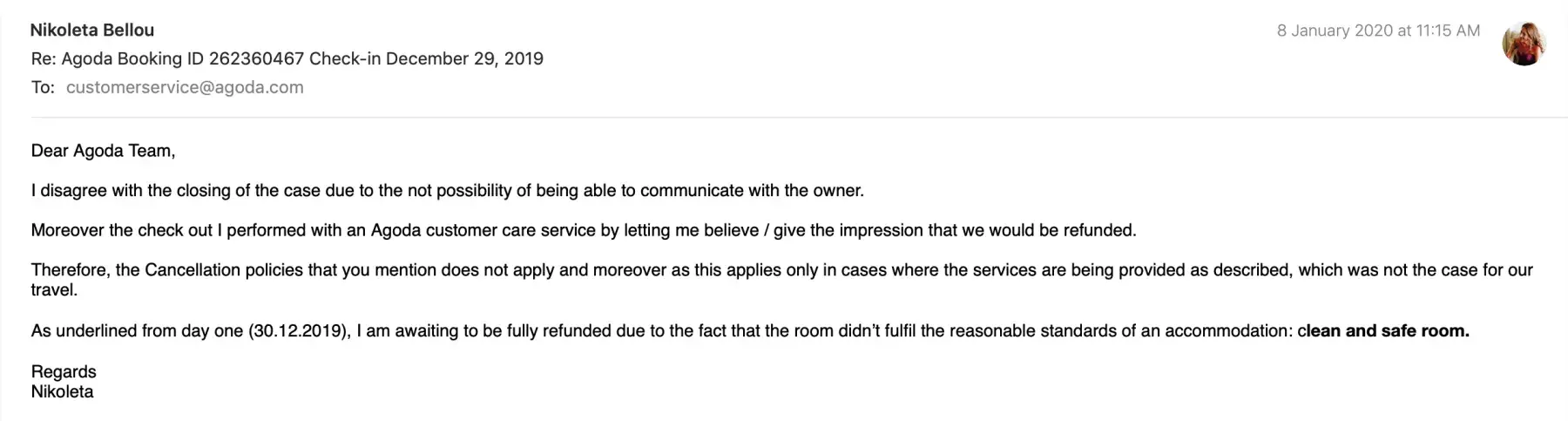Click the customerservice@agoda.com recipient address
This screenshot has height=421, width=1568.
pyautogui.click(x=185, y=87)
